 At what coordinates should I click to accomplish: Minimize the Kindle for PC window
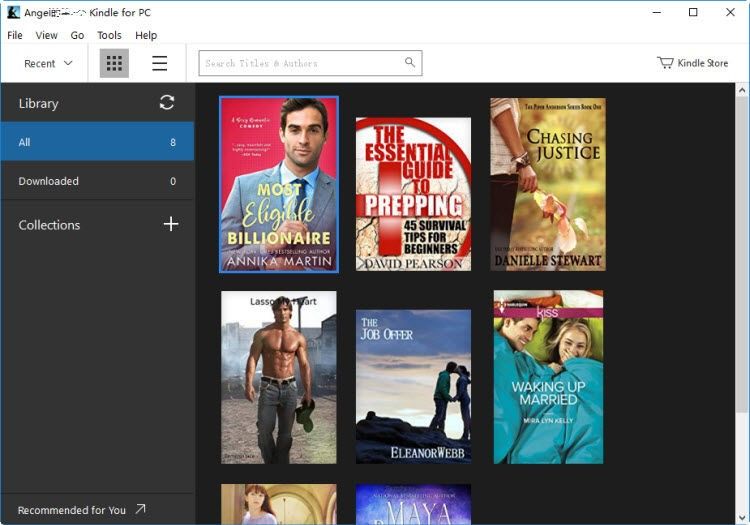657,12
